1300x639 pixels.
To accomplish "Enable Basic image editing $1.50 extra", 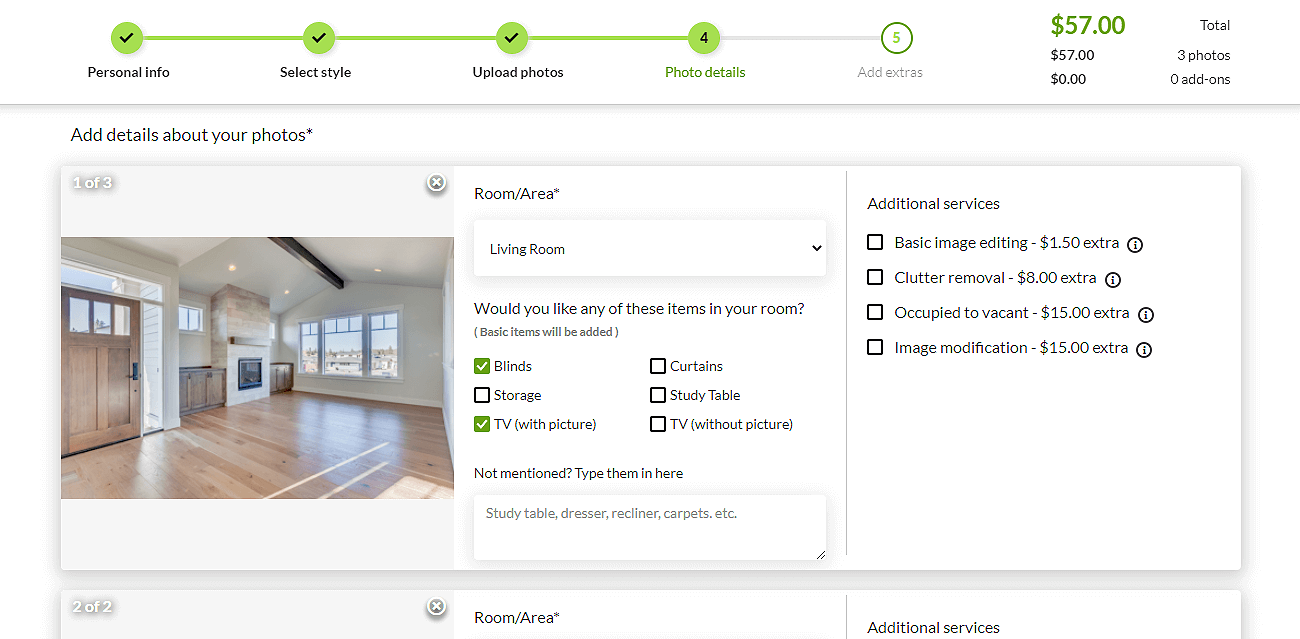I will (875, 242).
